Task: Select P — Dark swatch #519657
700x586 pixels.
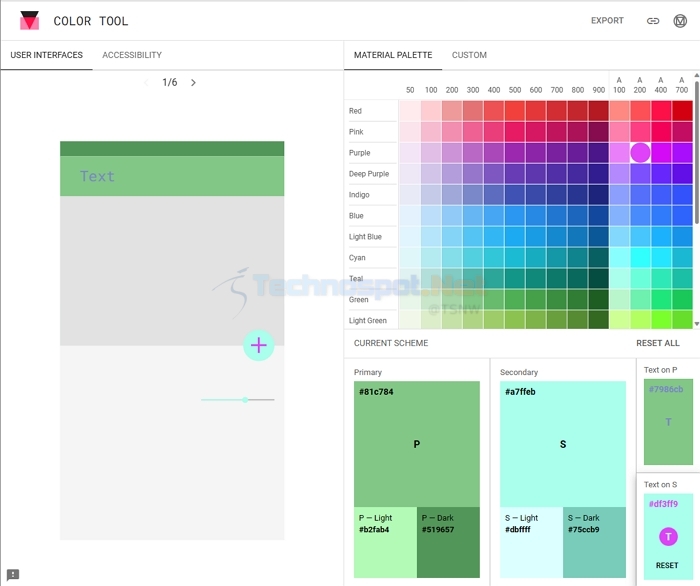Action: (x=448, y=542)
